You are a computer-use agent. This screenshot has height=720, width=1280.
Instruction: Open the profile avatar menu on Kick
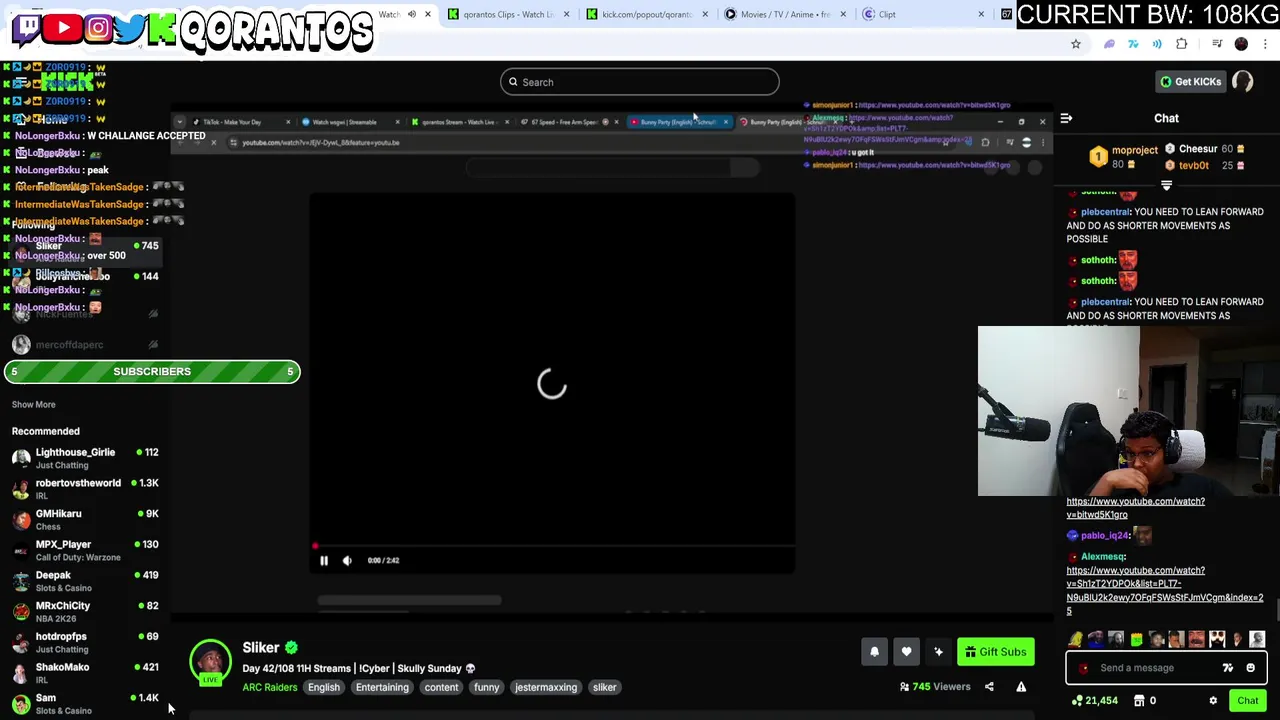(x=1243, y=82)
